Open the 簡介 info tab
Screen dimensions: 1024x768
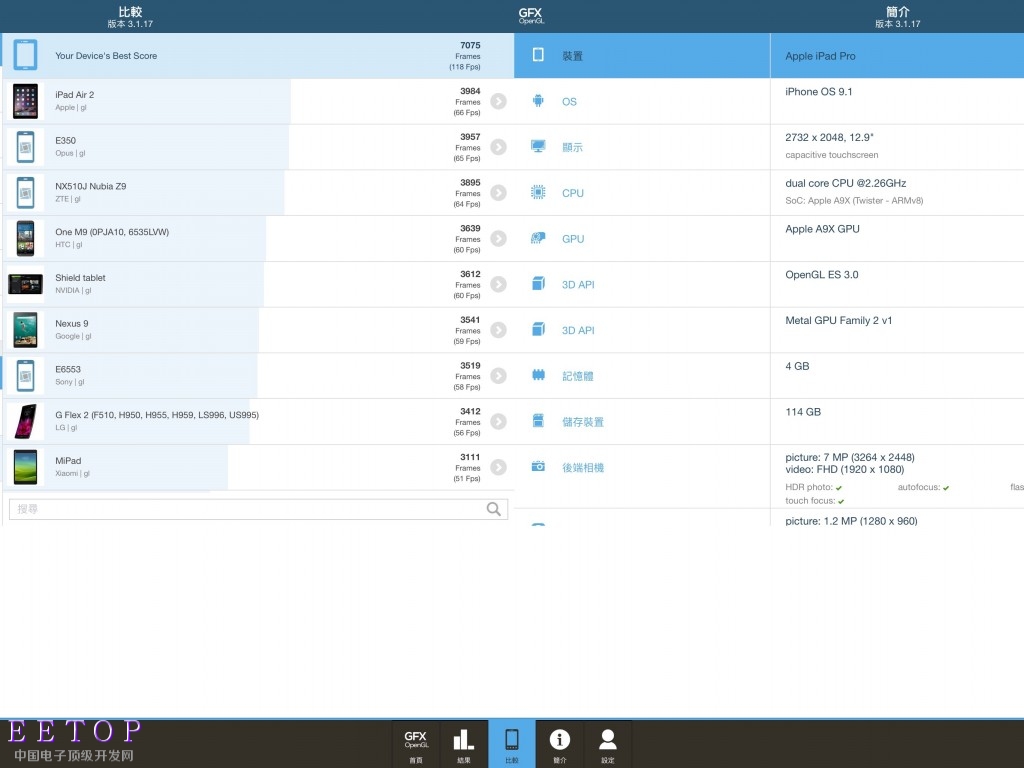point(560,745)
